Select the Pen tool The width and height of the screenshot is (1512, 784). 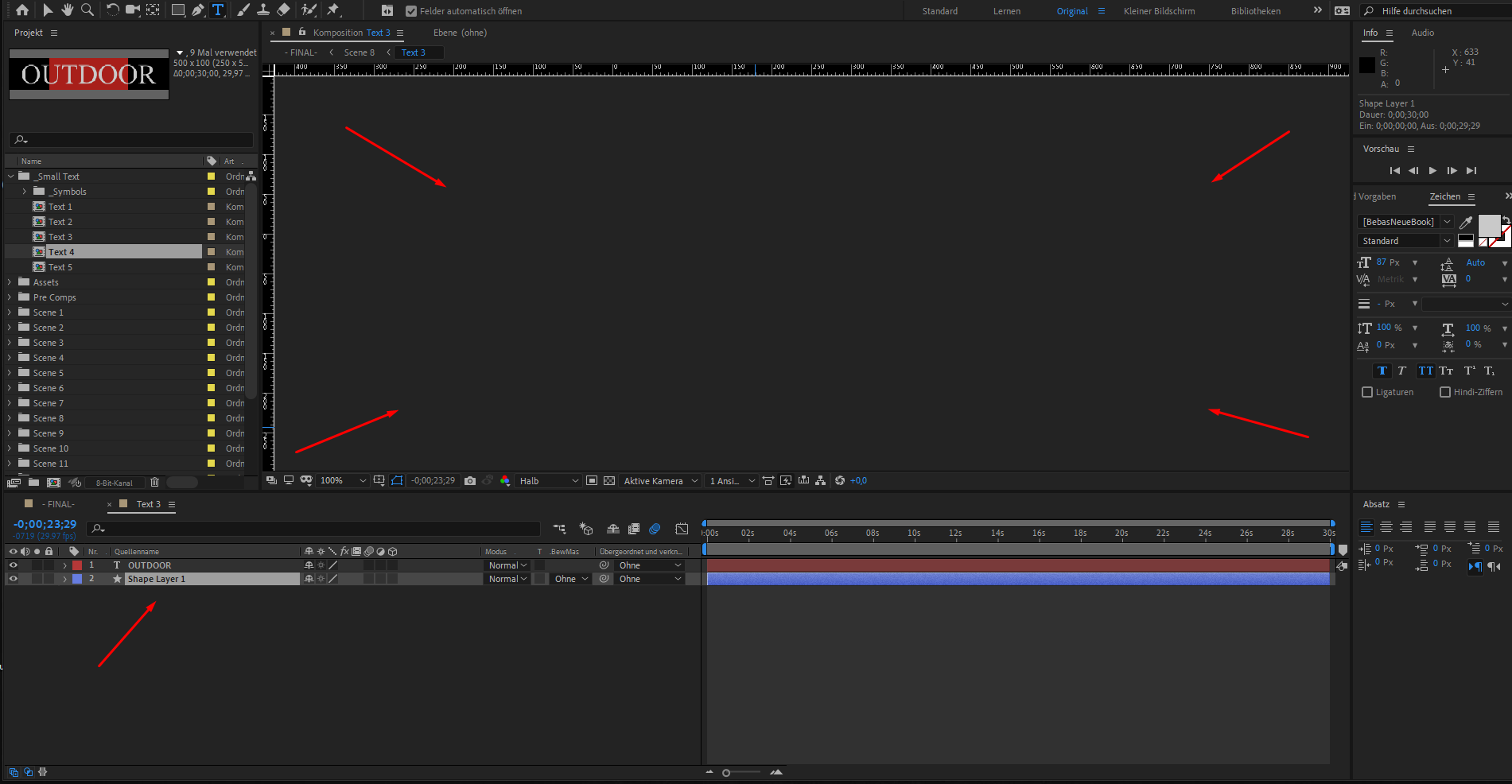[x=198, y=10]
